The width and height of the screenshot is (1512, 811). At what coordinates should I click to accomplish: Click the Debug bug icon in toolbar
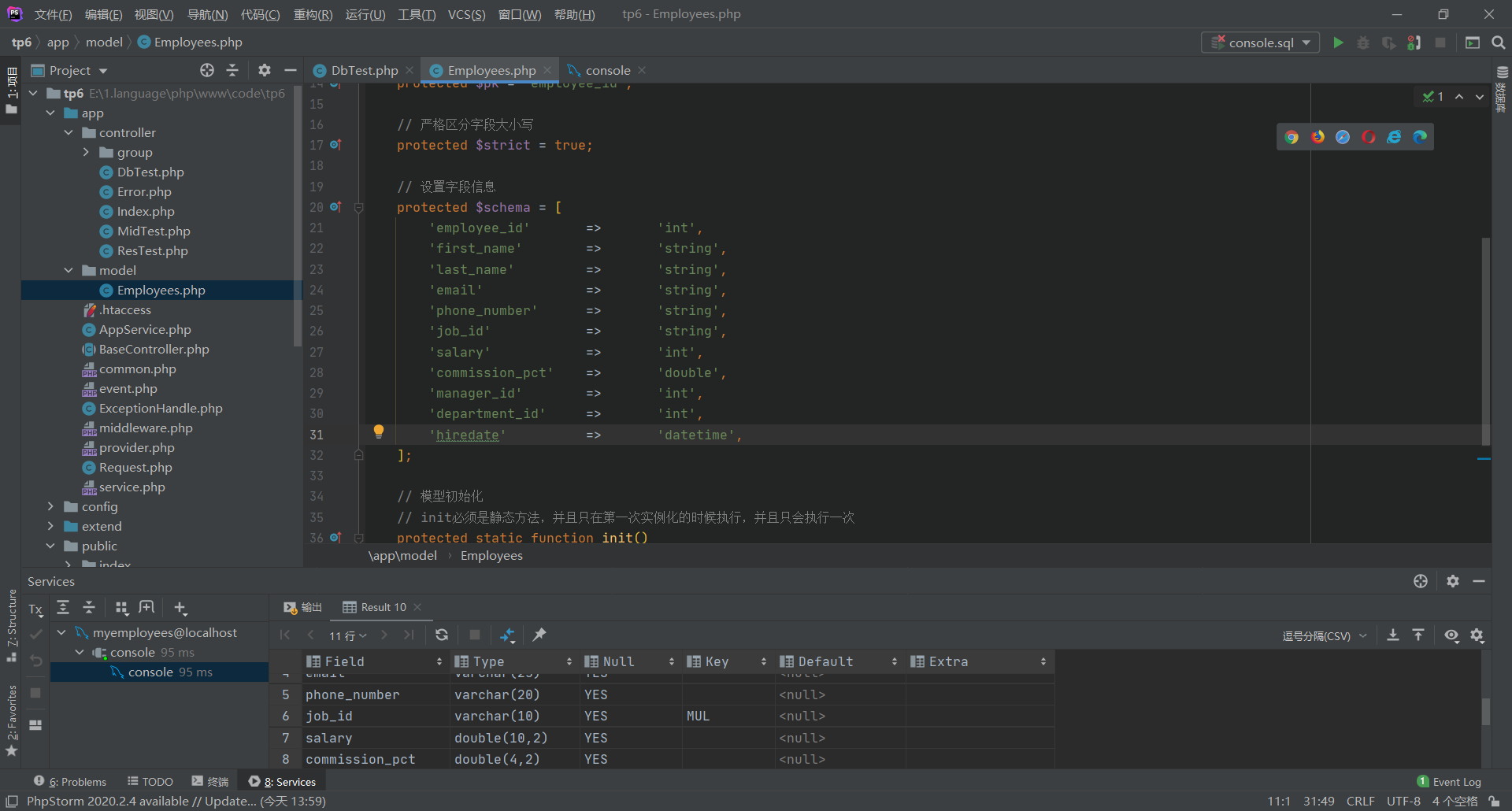[1363, 43]
